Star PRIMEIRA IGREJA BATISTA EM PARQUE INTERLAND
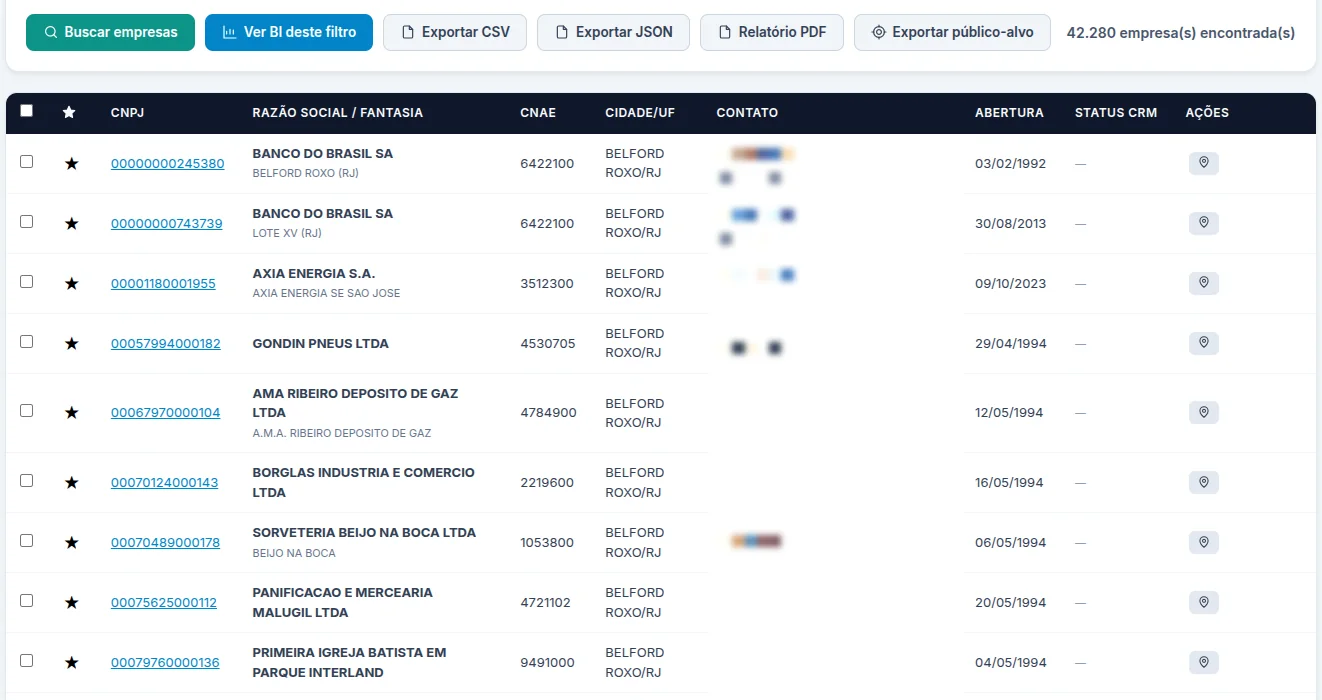Screen dimensions: 1322x700 coord(71,662)
